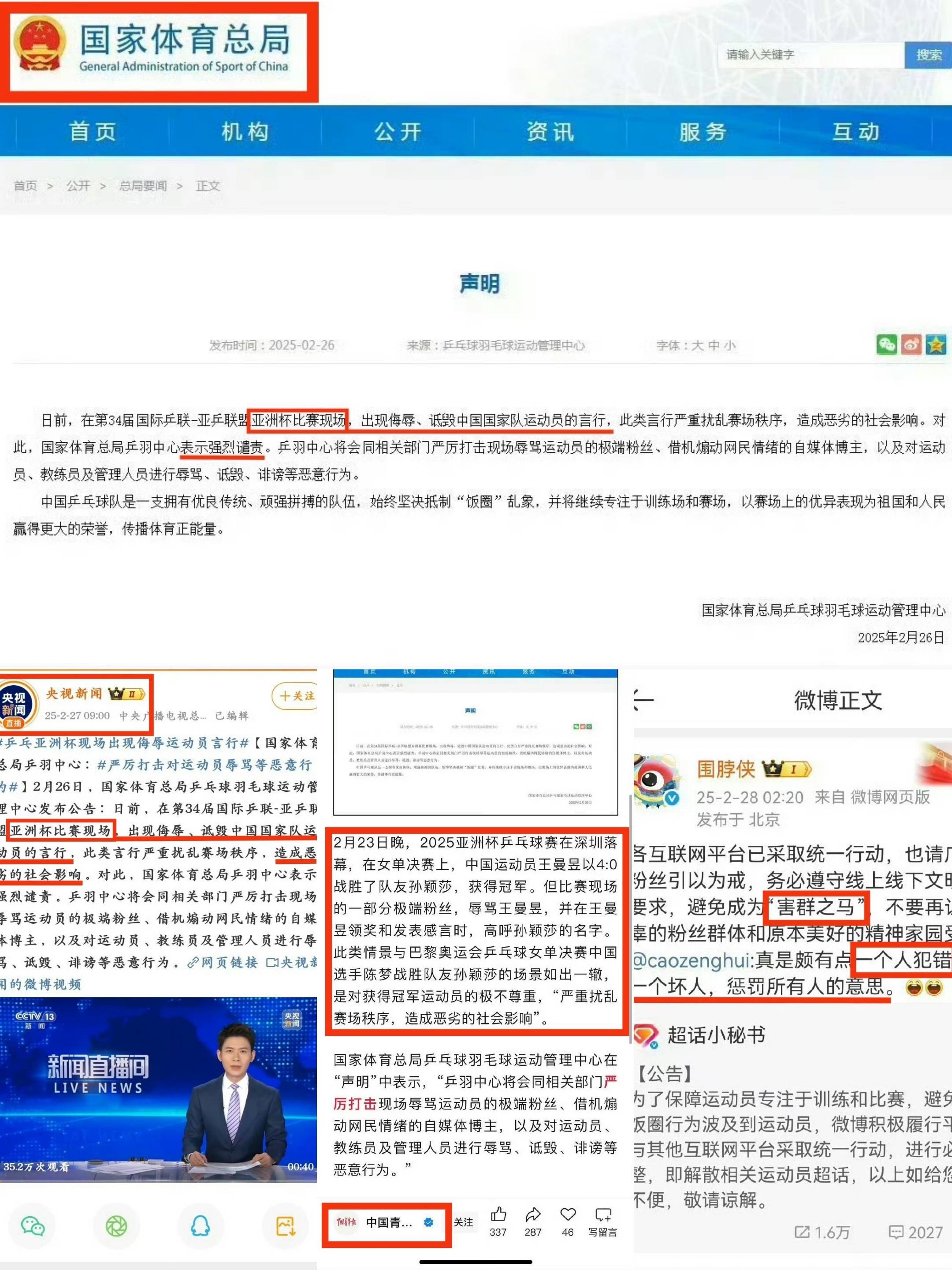Tap the heart icon showing 46
952x1270 pixels.
point(568,1214)
